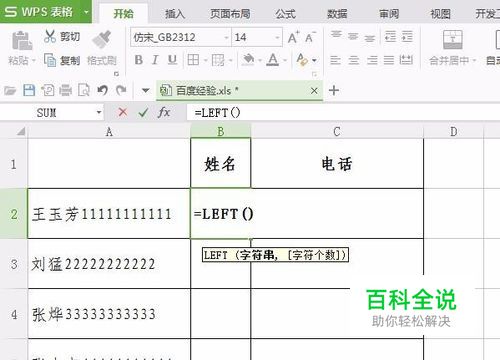Add a new document tab with plus
Viewport: 500px width, 360px height.
tap(334, 90)
